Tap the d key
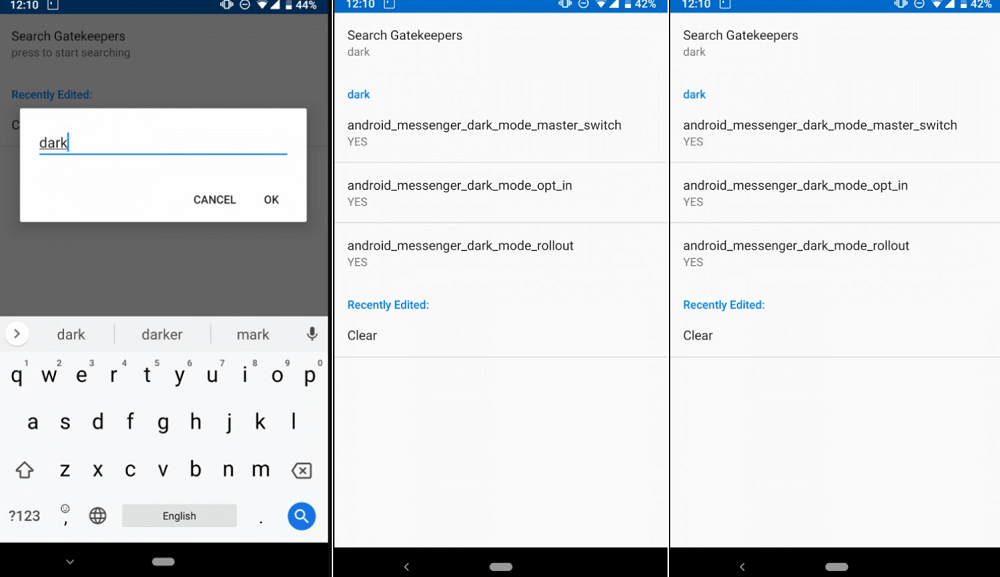This screenshot has height=577, width=1000. 98,422
